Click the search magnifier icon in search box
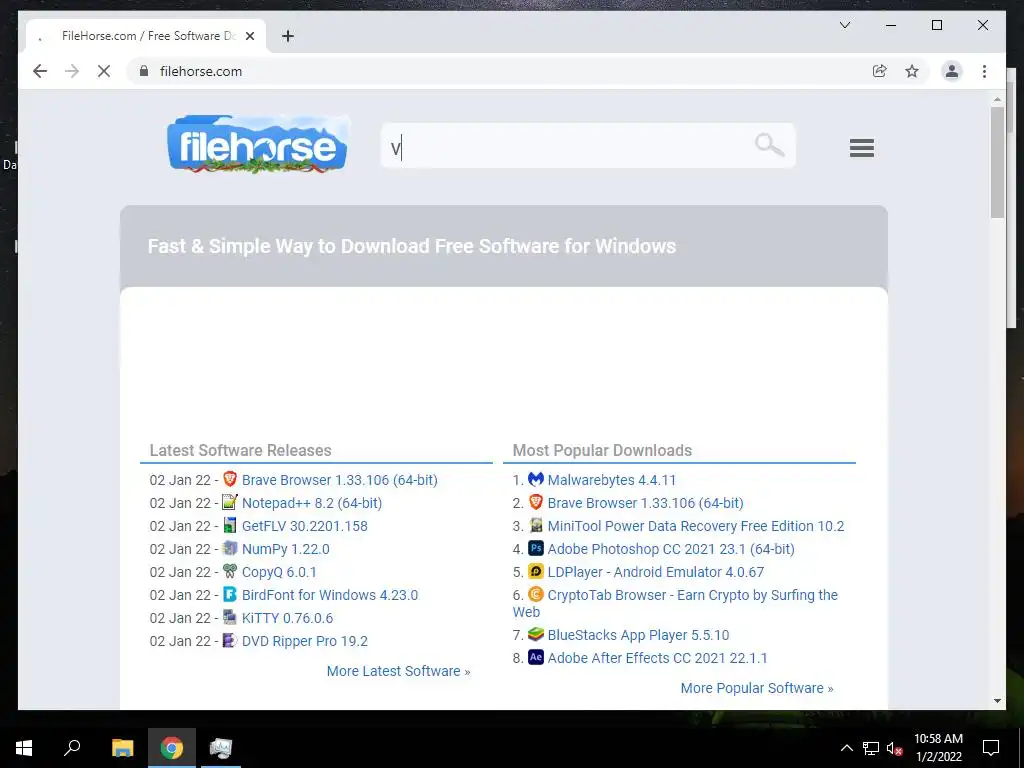Screen dimensions: 1024x768 [769, 145]
